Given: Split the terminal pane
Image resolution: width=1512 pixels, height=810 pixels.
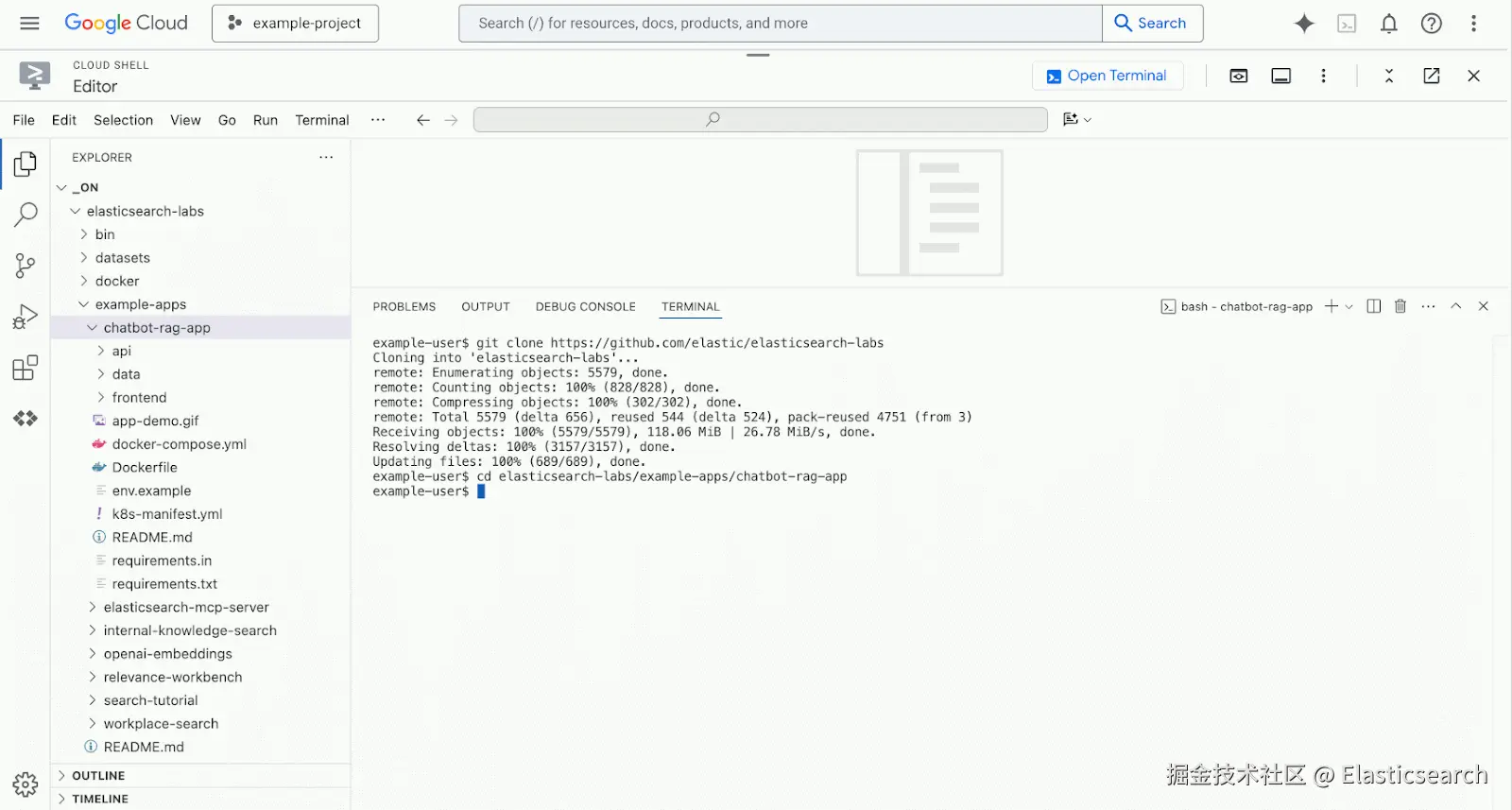Looking at the screenshot, I should coord(1374,306).
